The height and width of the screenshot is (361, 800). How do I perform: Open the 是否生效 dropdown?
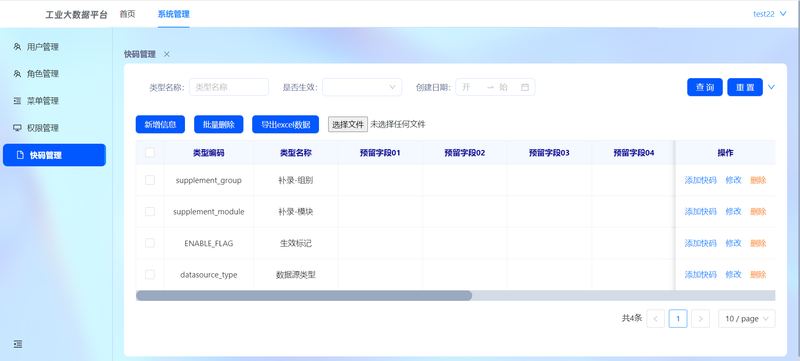click(x=362, y=87)
